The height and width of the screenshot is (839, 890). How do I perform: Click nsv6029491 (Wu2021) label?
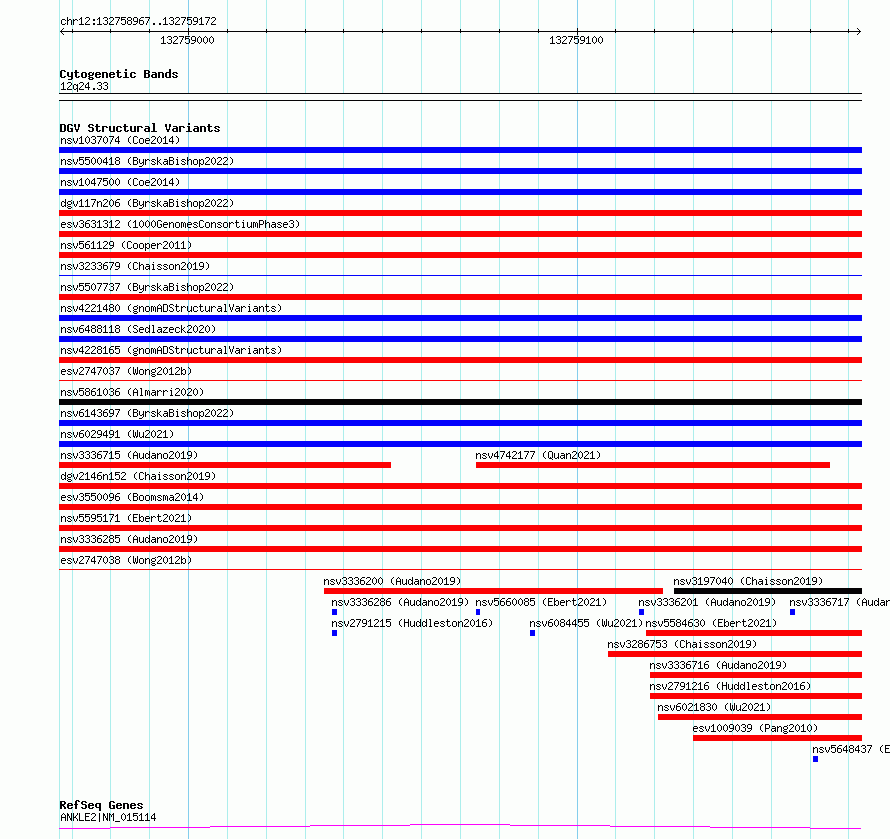pos(117,434)
